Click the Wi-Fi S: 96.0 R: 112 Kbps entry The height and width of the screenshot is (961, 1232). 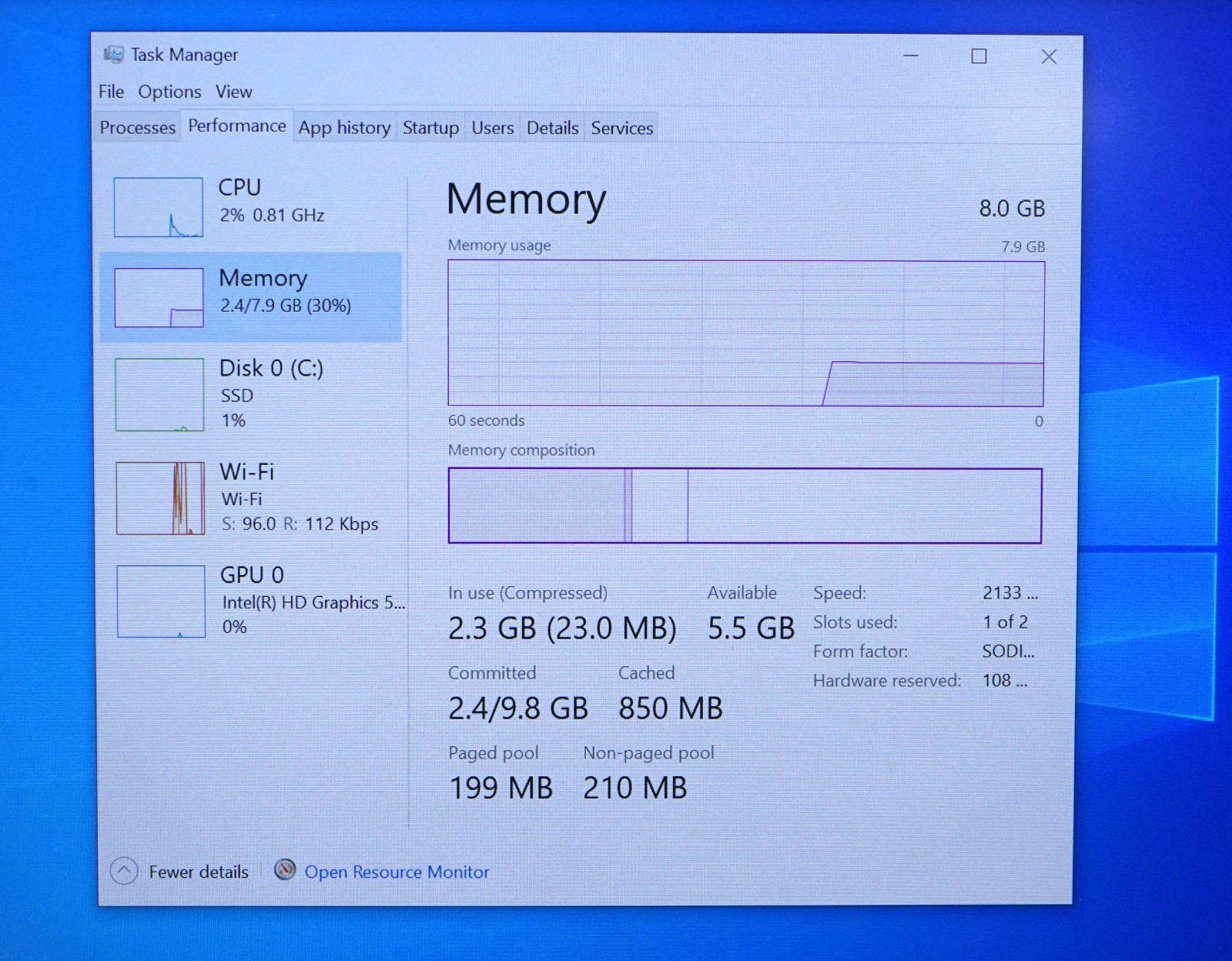[x=251, y=497]
